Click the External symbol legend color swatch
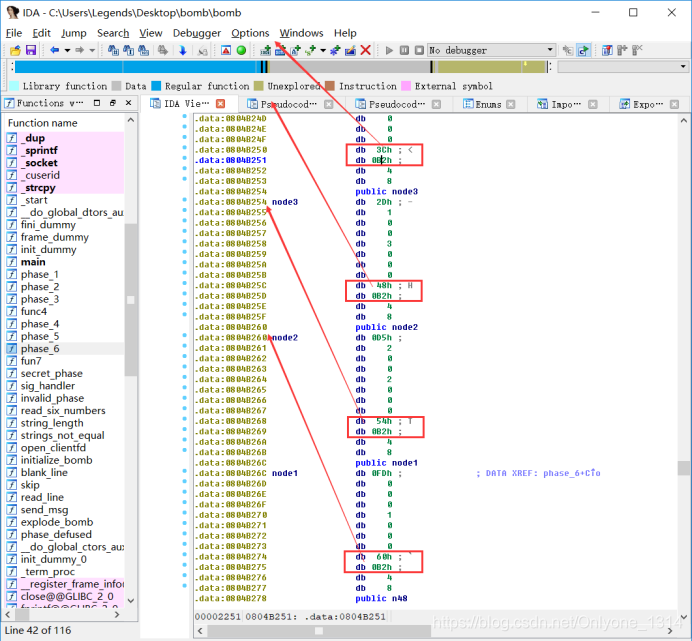Screen dimensions: 692x641 [x=406, y=86]
